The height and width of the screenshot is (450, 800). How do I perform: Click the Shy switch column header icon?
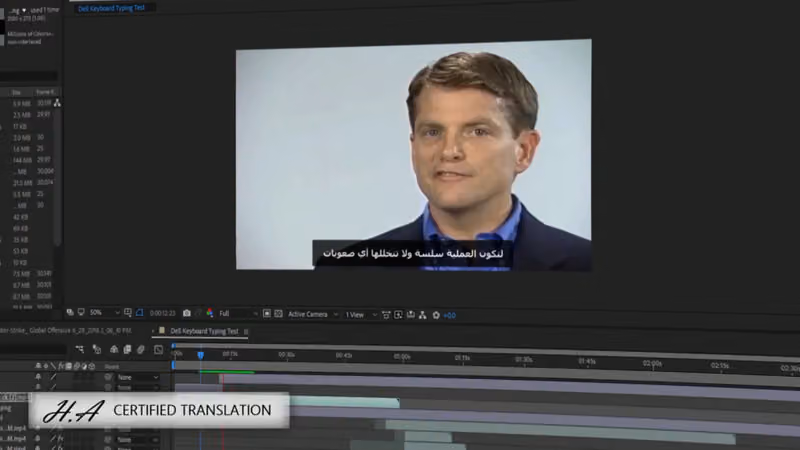tap(38, 366)
